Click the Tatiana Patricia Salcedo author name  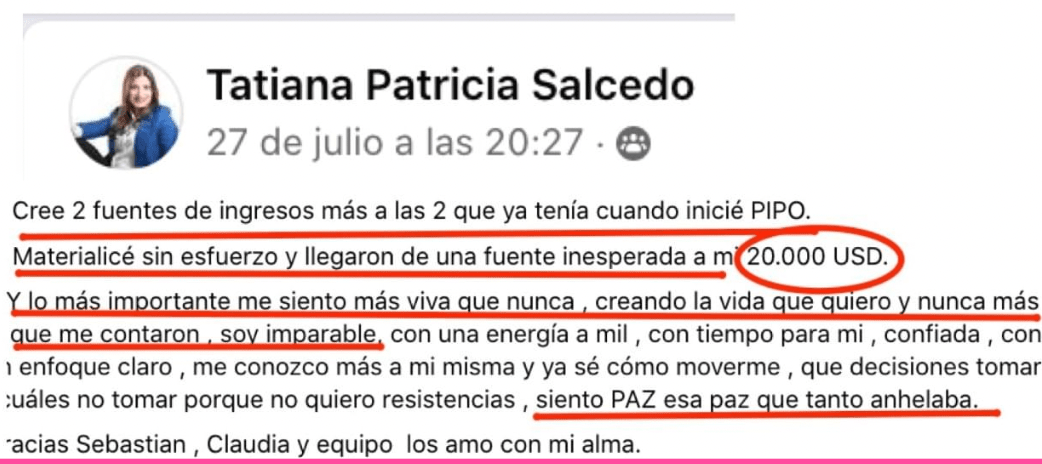451,85
